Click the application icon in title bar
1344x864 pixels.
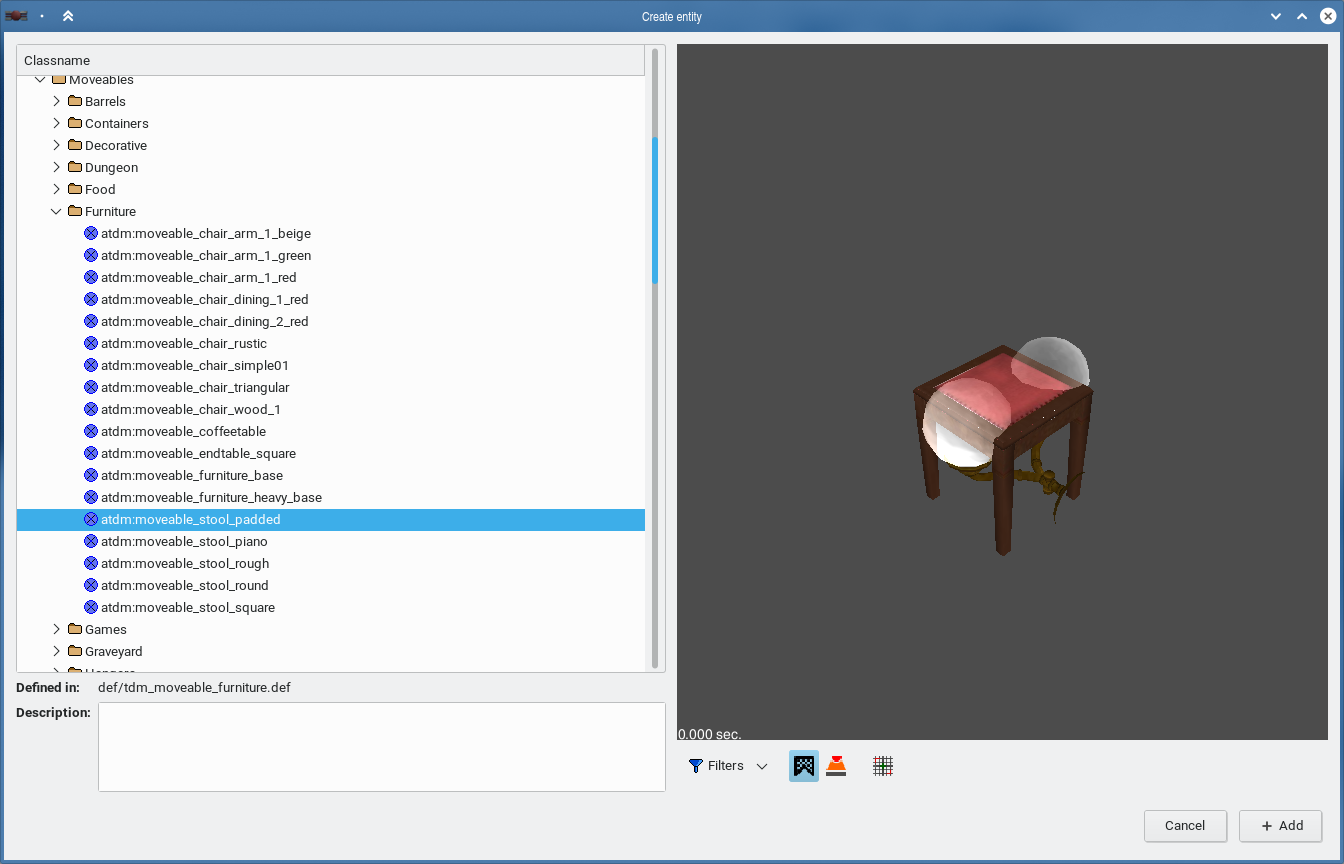point(15,16)
